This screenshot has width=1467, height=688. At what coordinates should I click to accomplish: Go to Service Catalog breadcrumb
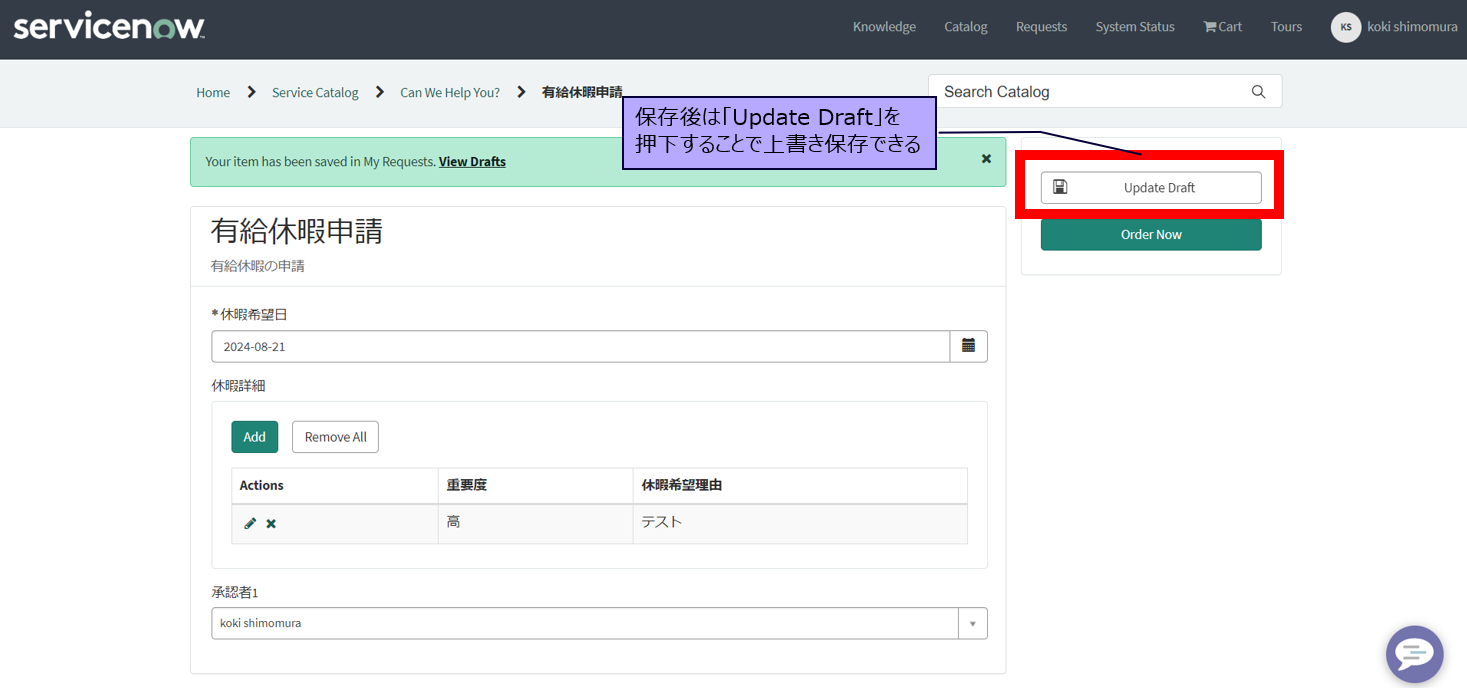coord(315,92)
